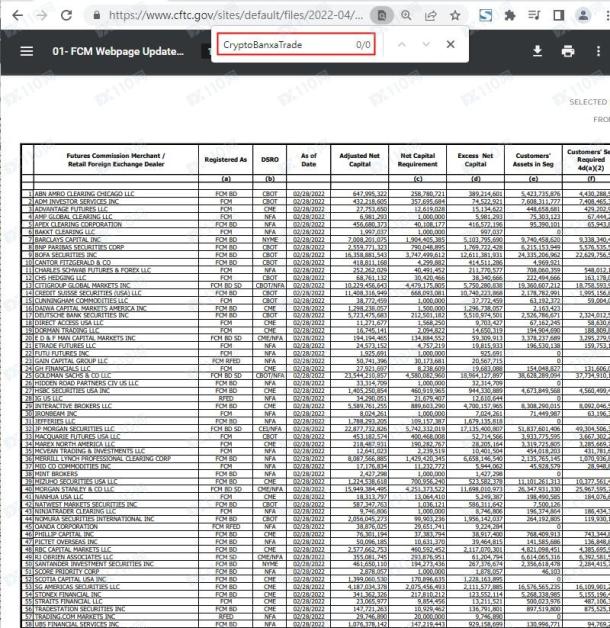Reload the current page
The width and height of the screenshot is (610, 628).
pos(66,16)
